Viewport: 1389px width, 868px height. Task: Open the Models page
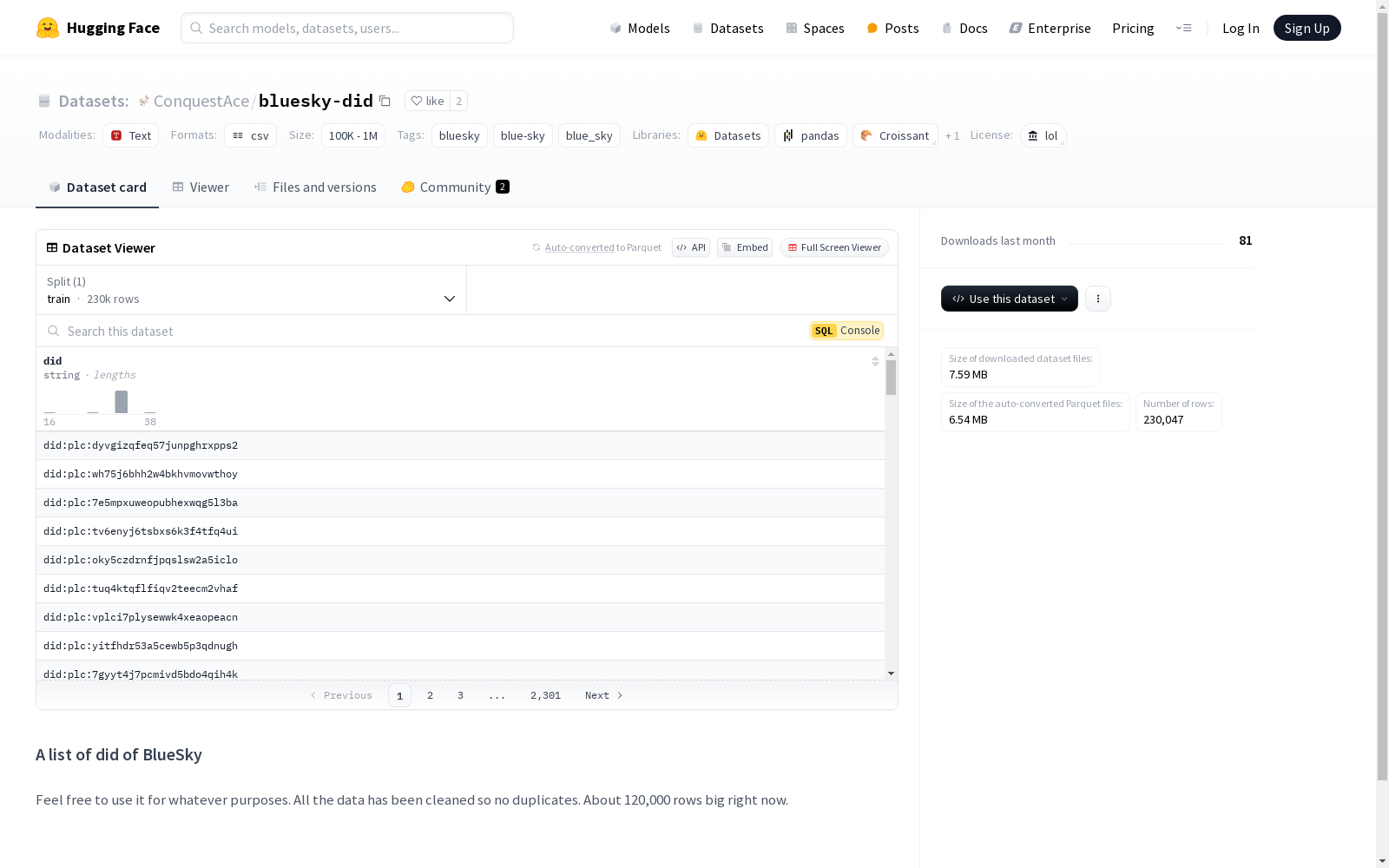tap(640, 28)
